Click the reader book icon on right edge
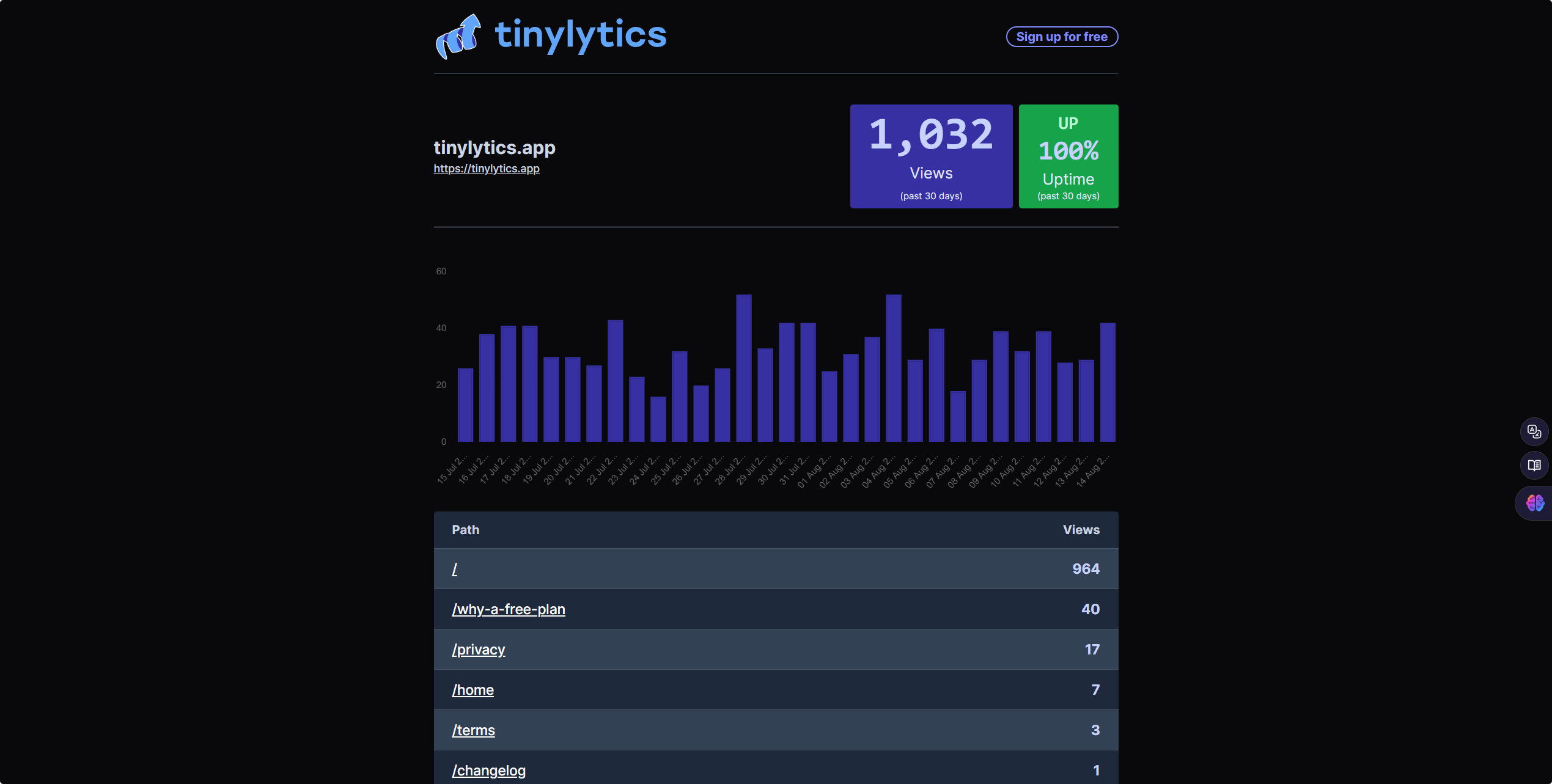Viewport: 1552px width, 784px height. pos(1534,465)
